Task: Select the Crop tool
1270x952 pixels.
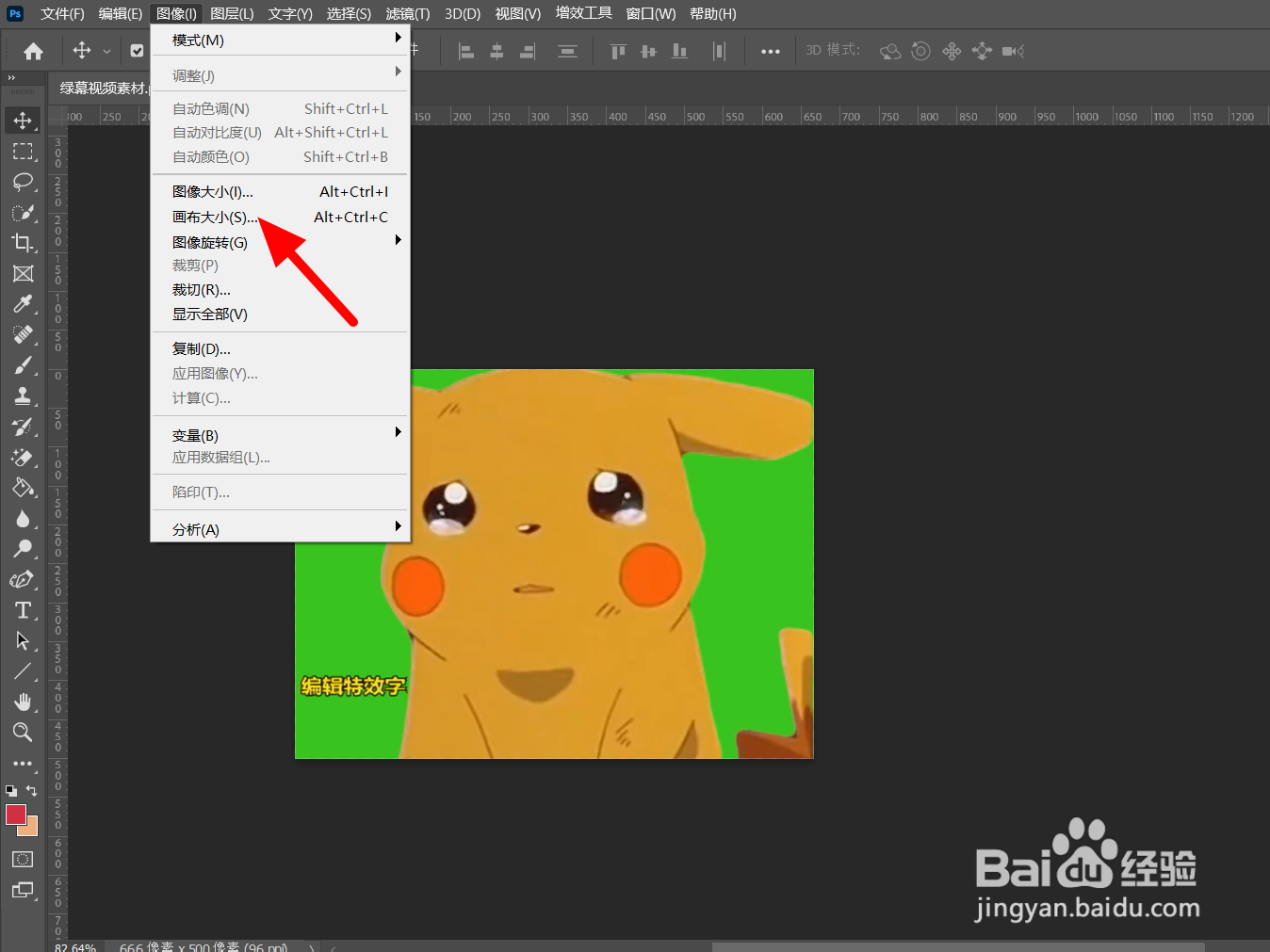Action: (23, 243)
